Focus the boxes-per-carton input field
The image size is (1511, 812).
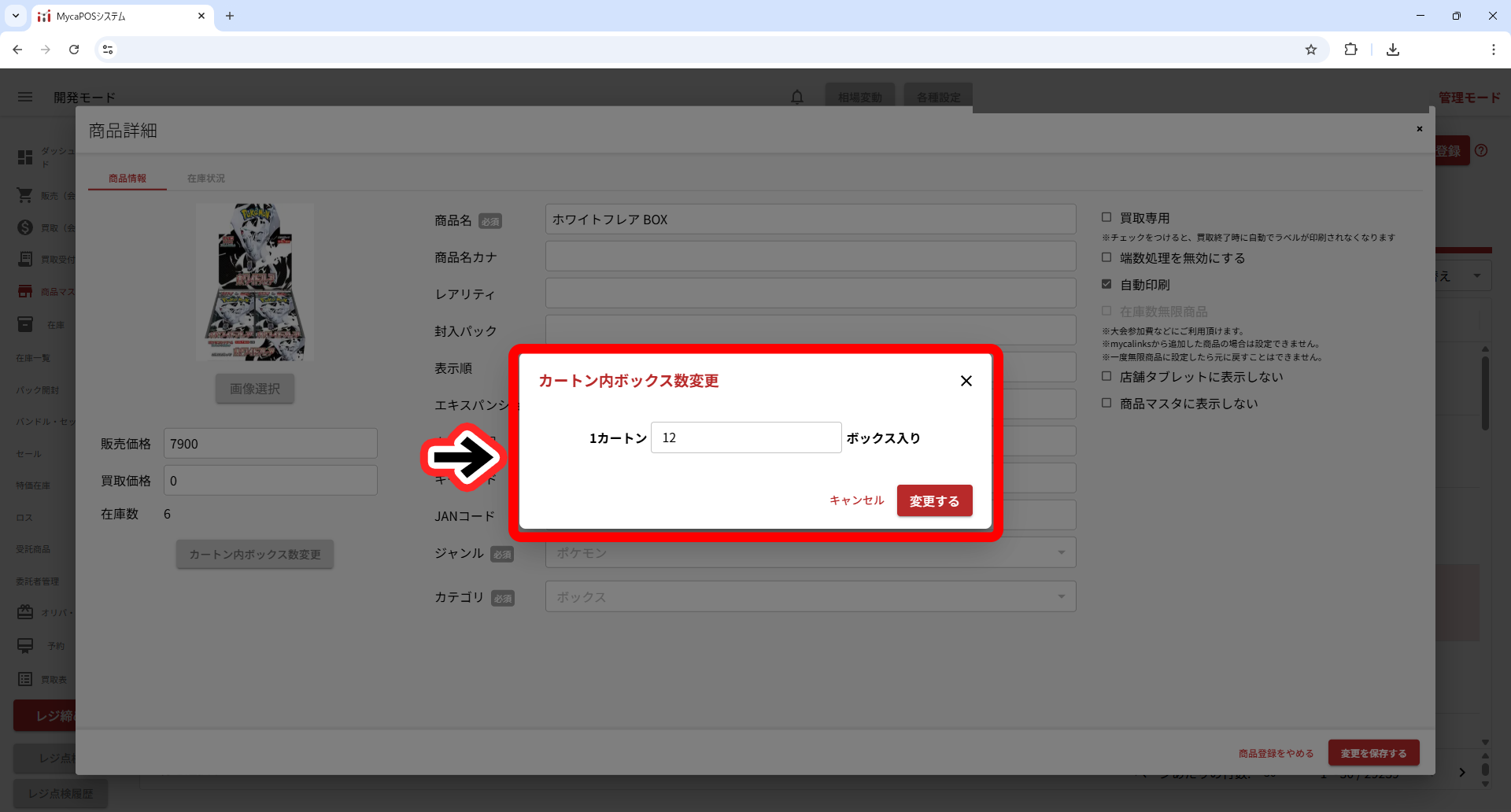pos(745,438)
